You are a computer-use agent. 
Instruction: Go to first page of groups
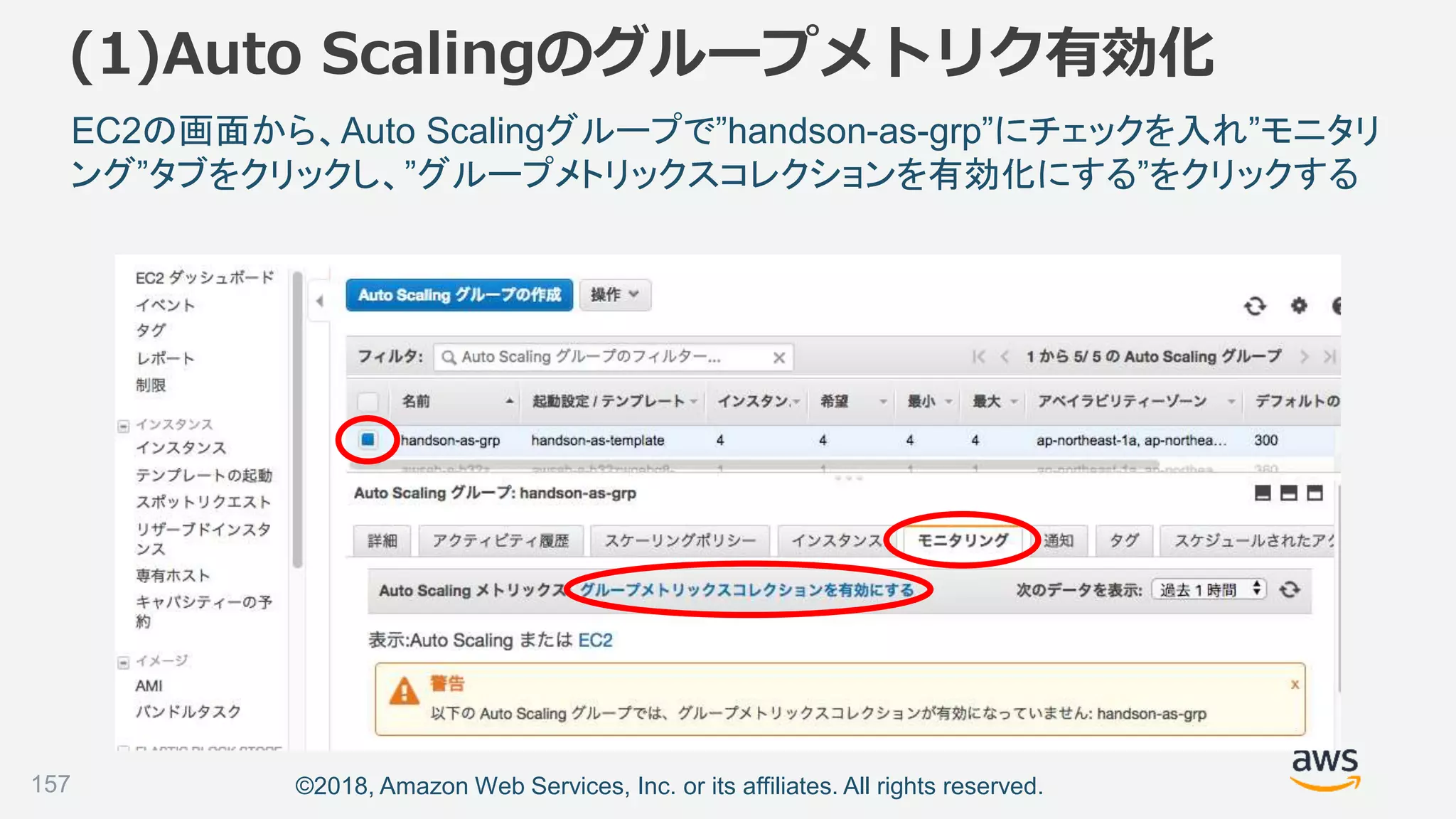[979, 357]
